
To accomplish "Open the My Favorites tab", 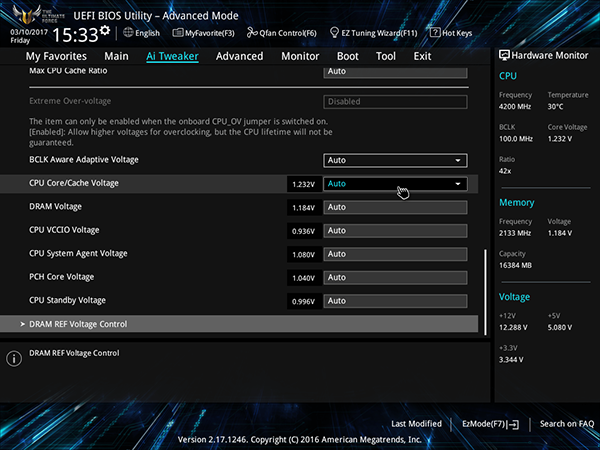I will tap(56, 56).
